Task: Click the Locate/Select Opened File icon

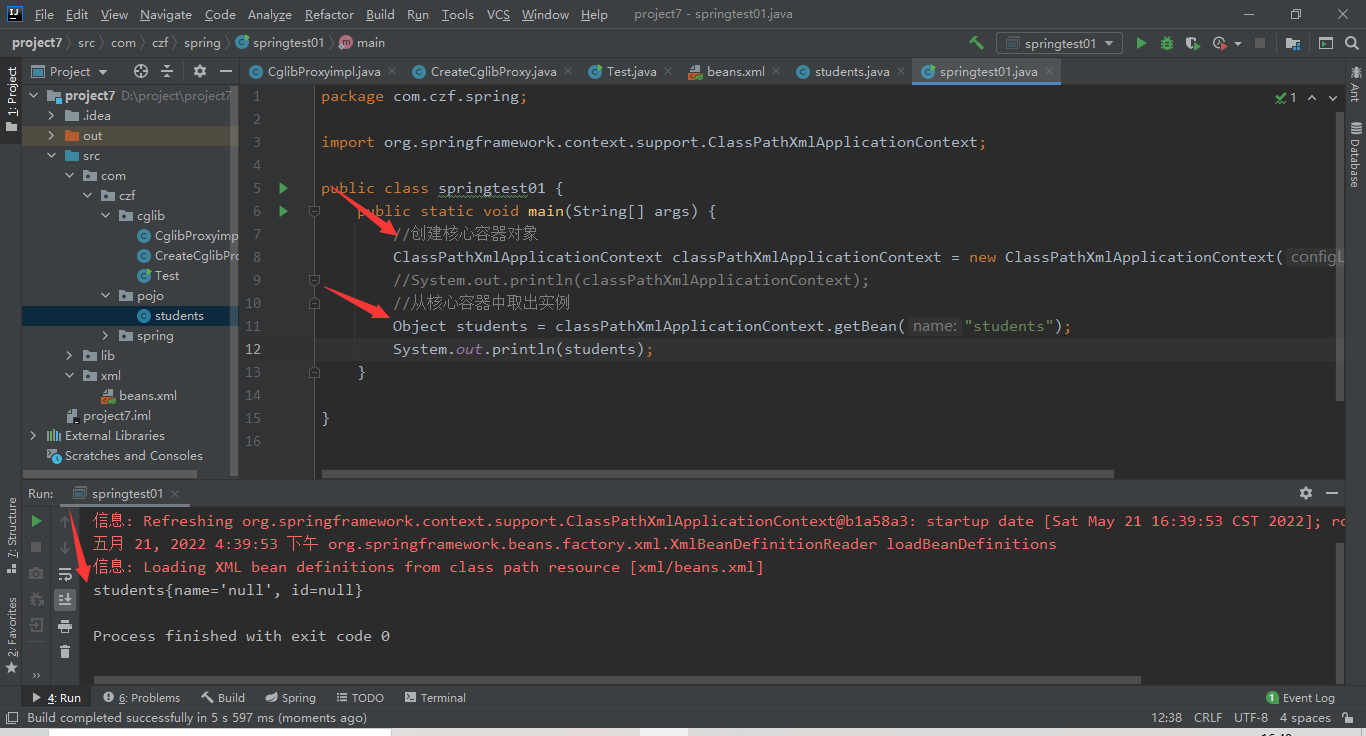Action: 141,71
